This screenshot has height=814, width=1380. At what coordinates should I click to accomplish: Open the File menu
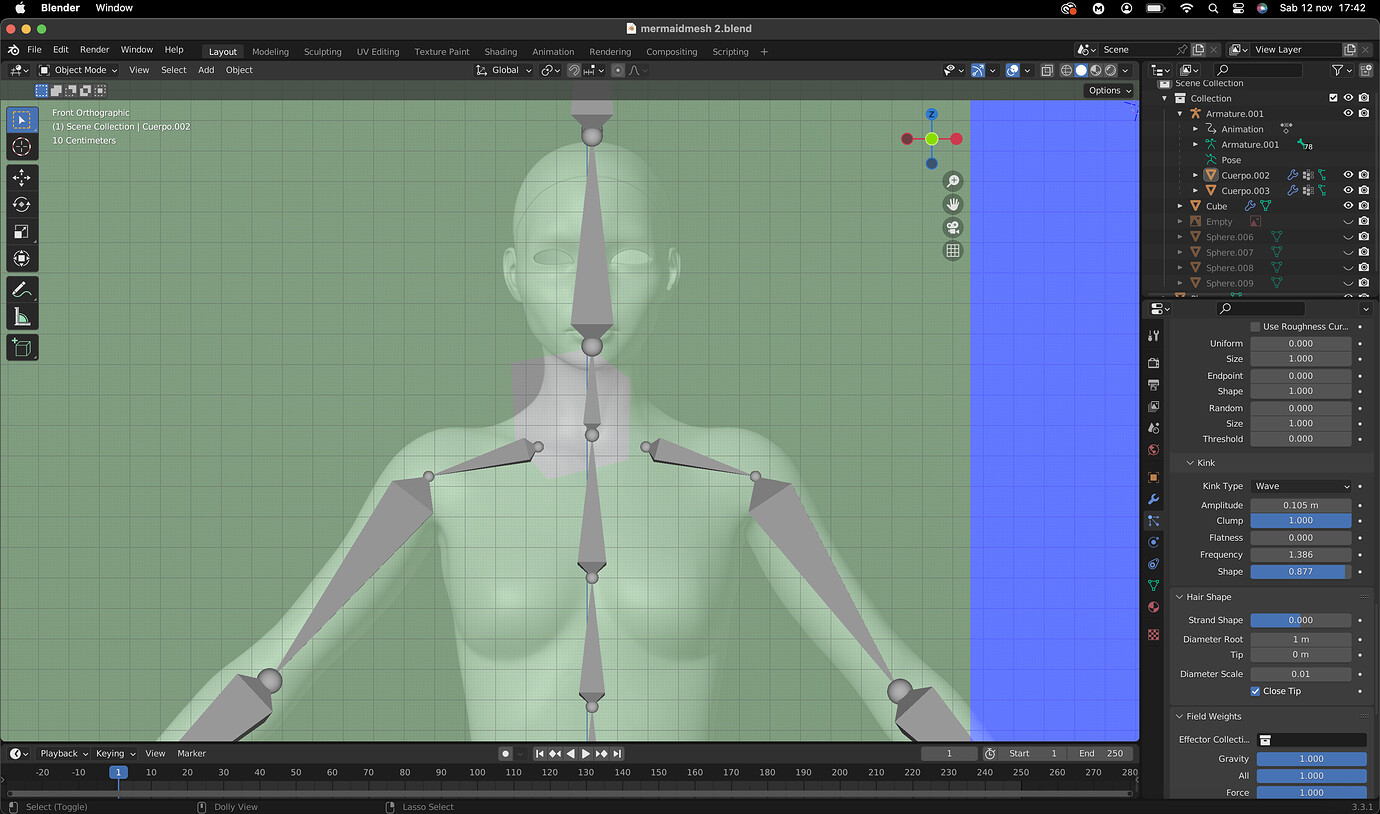(x=34, y=49)
